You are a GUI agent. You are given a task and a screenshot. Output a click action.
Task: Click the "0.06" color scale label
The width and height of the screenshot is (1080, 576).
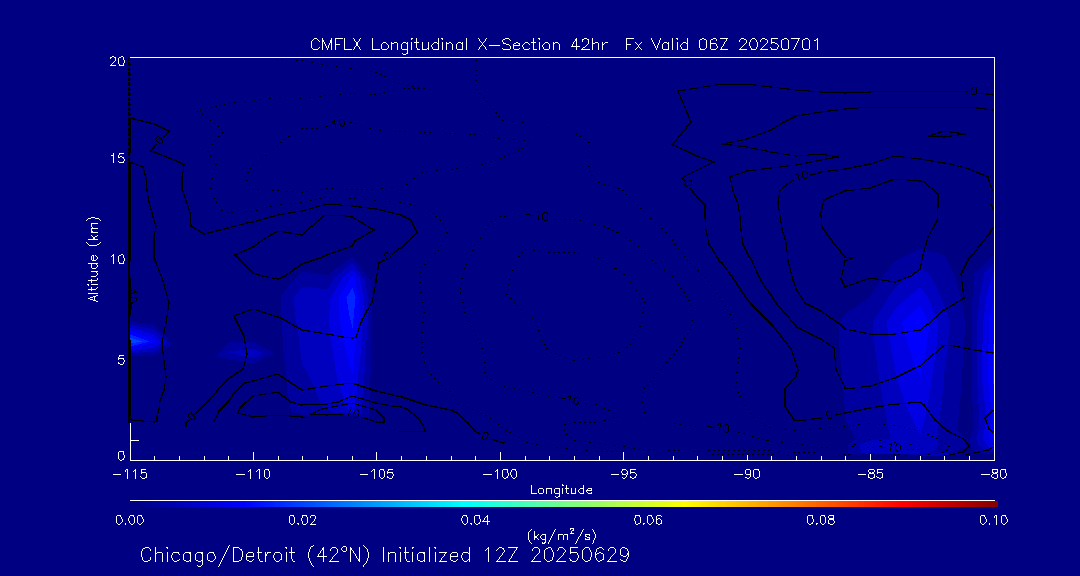click(648, 520)
